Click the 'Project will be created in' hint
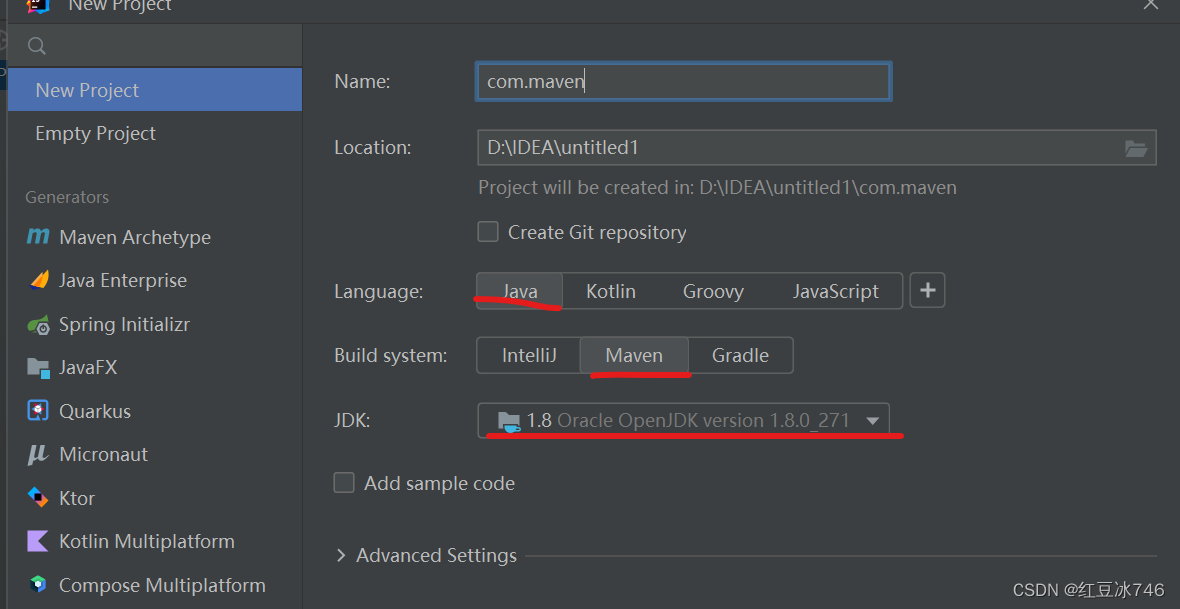Image resolution: width=1180 pixels, height=609 pixels. click(717, 187)
